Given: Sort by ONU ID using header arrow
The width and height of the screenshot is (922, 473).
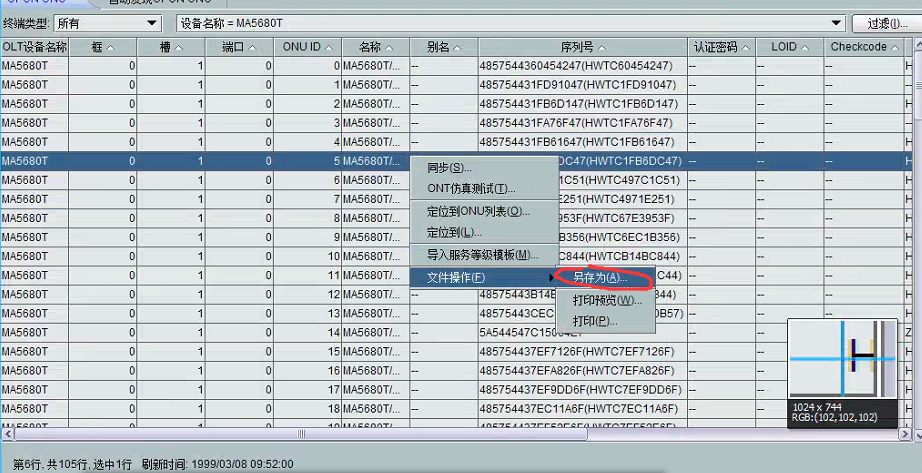Looking at the screenshot, I should coord(328,48).
